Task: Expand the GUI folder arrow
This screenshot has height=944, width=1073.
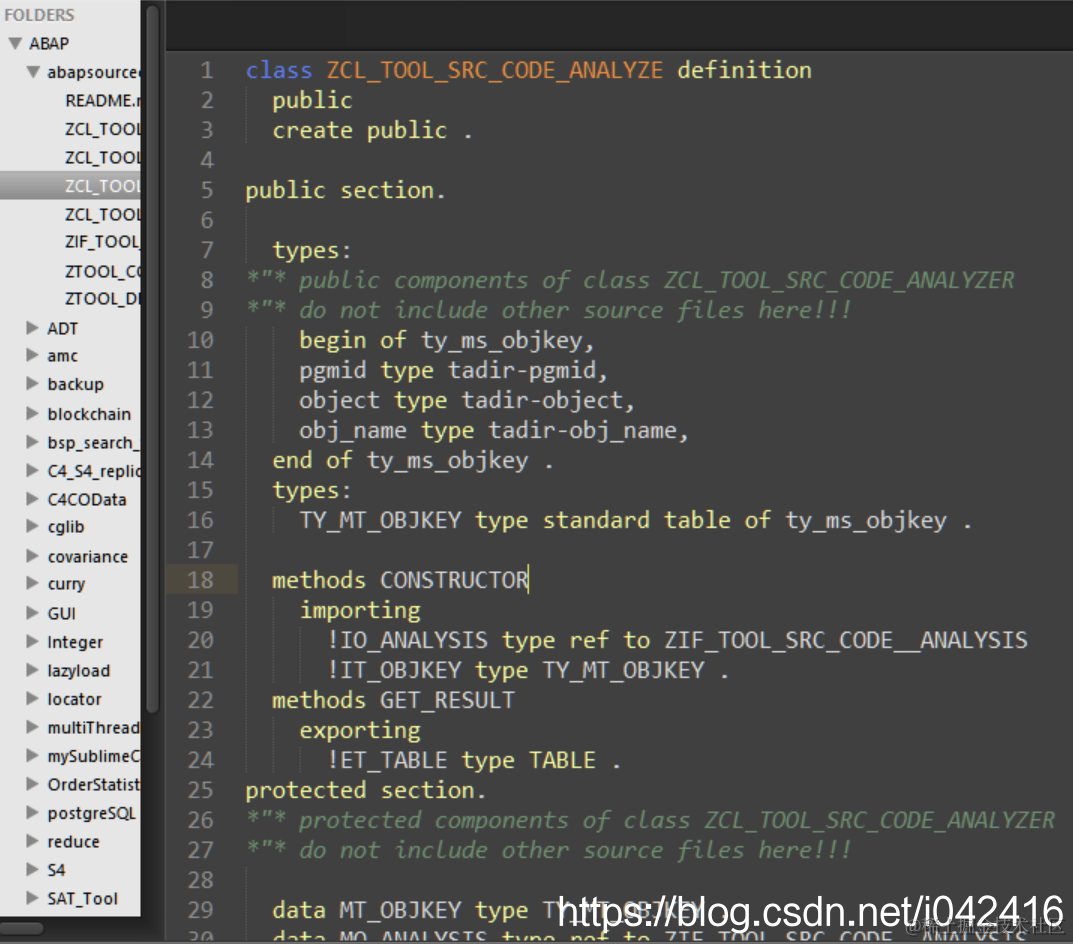Action: 32,613
